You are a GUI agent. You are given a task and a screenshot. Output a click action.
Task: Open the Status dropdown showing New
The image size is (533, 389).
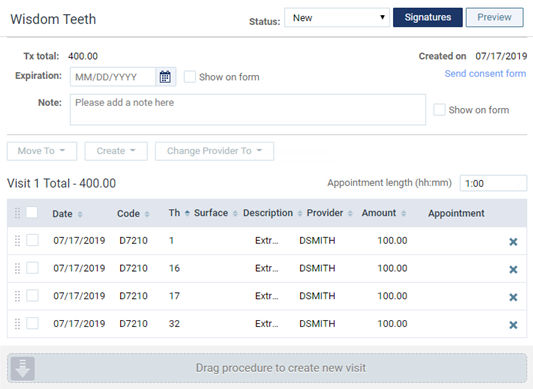(x=337, y=18)
